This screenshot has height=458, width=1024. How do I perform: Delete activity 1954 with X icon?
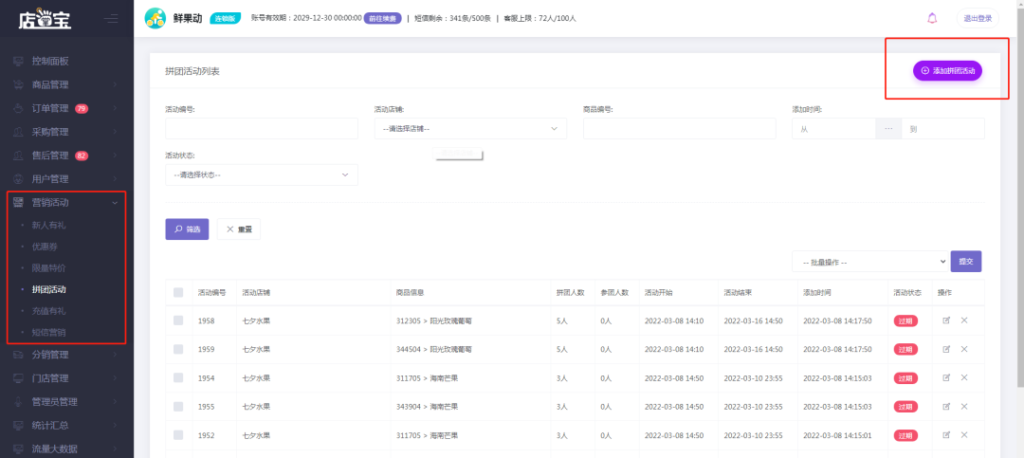964,378
